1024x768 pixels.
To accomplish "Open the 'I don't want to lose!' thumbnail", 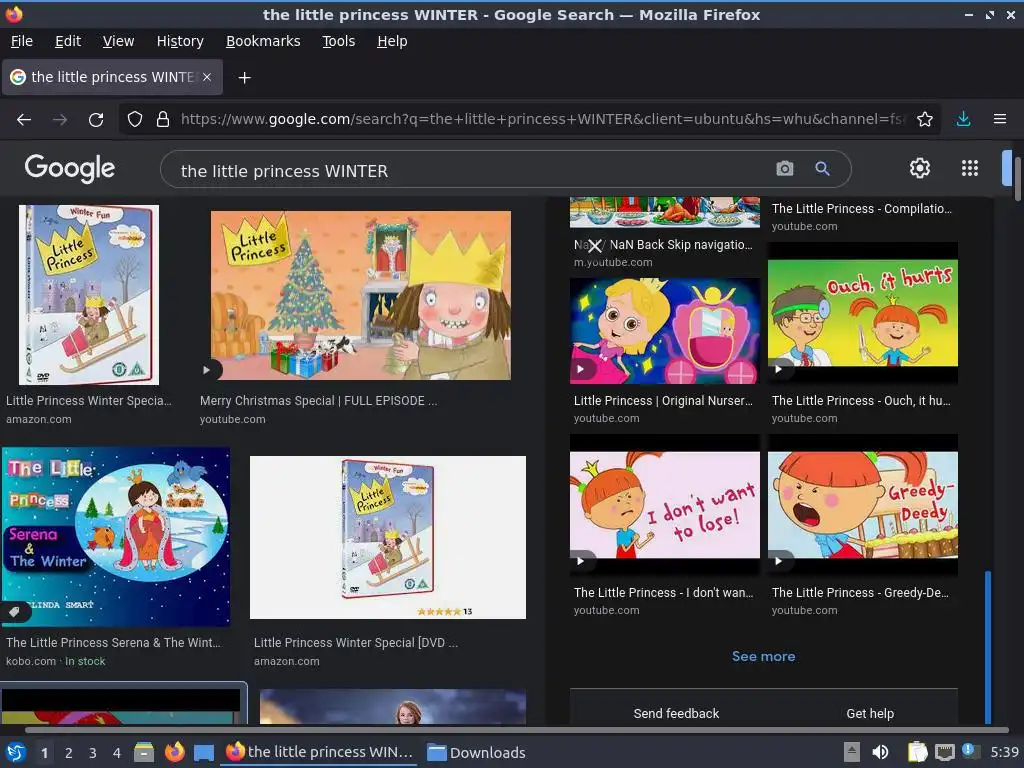I will (665, 505).
